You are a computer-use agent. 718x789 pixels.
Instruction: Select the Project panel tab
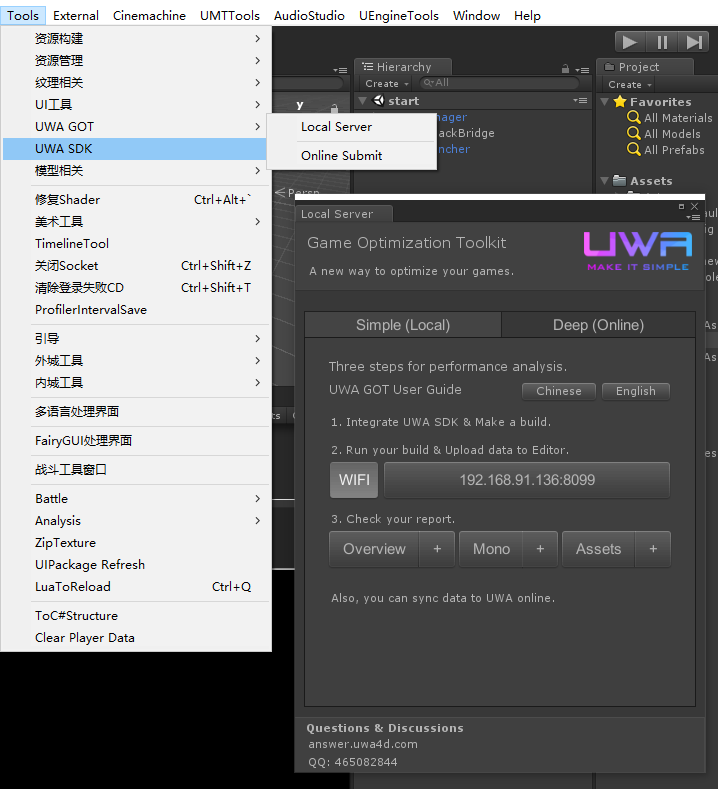coord(644,67)
